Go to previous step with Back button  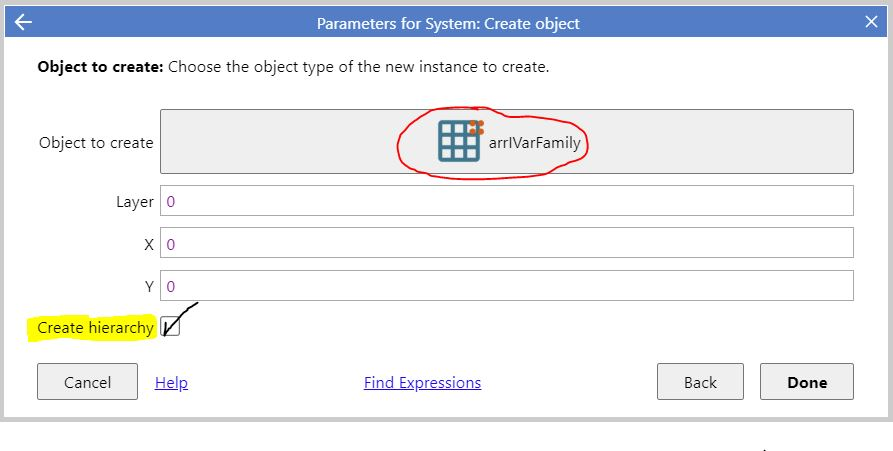click(x=700, y=382)
